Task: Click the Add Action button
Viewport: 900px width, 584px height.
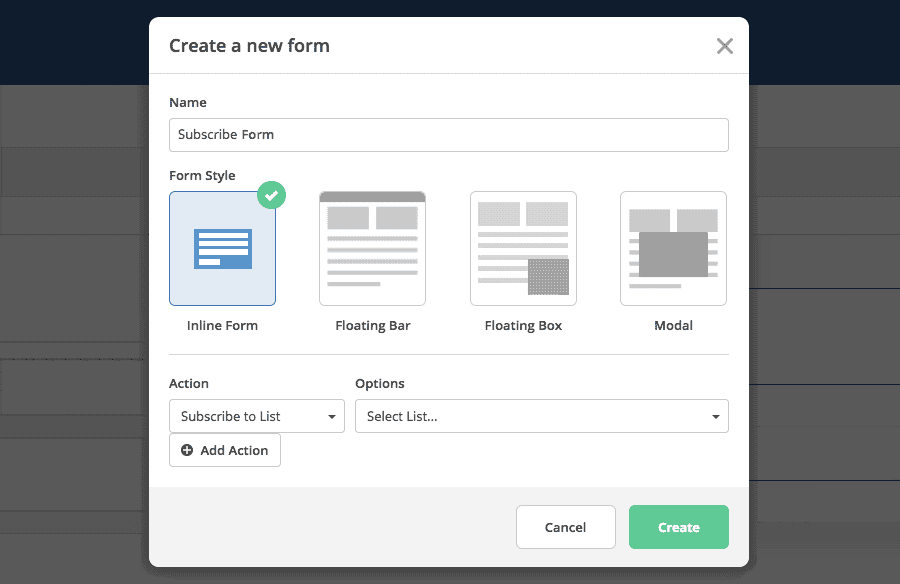Action: click(224, 450)
